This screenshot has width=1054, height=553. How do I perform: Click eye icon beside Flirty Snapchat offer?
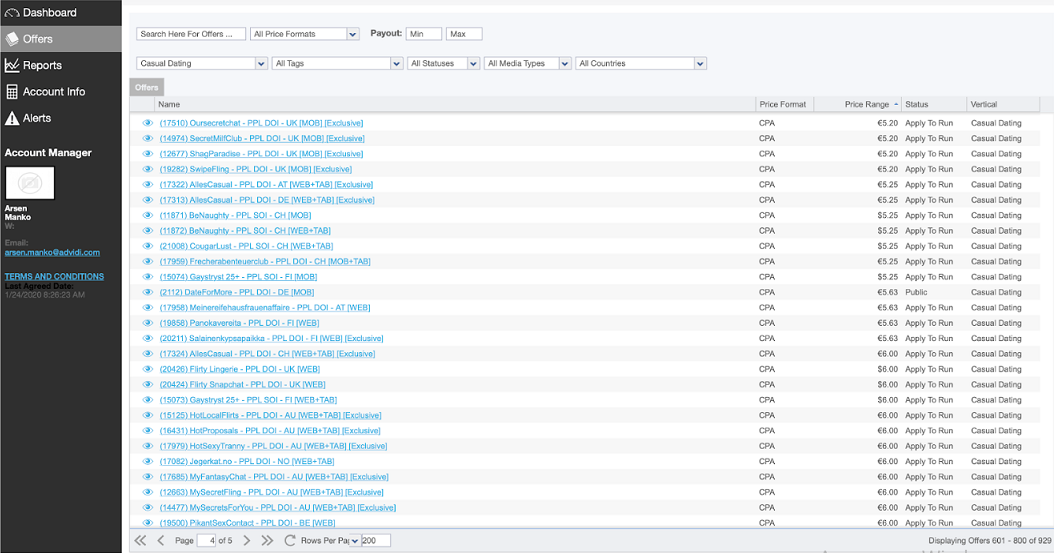(147, 384)
